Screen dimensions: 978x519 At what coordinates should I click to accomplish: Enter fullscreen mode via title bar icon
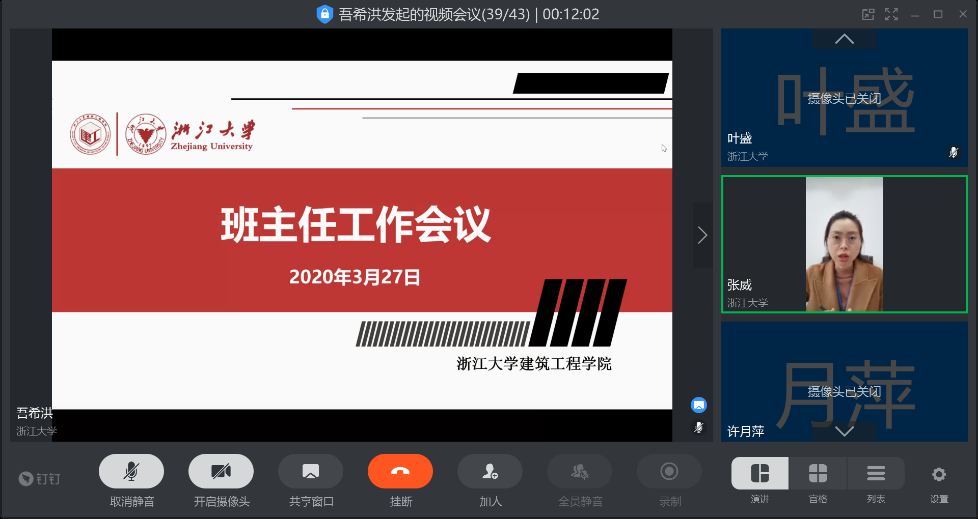pyautogui.click(x=891, y=14)
